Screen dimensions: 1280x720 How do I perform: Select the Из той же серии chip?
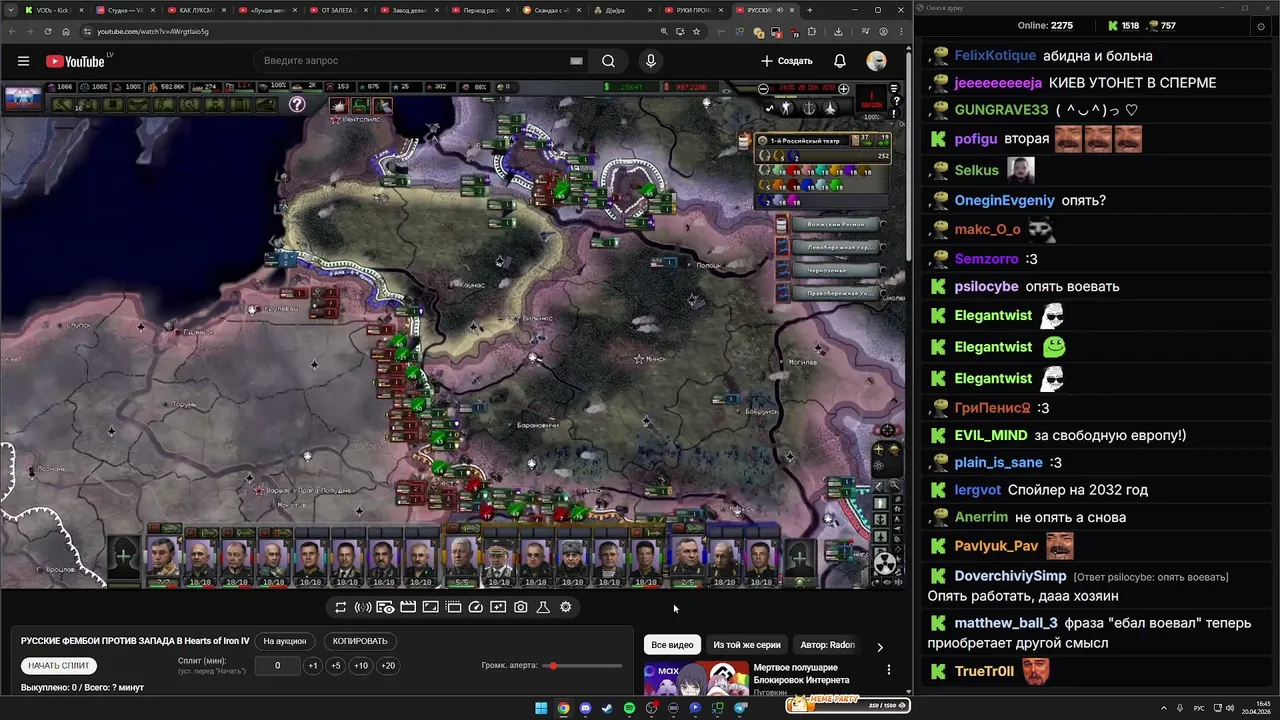pyautogui.click(x=747, y=645)
